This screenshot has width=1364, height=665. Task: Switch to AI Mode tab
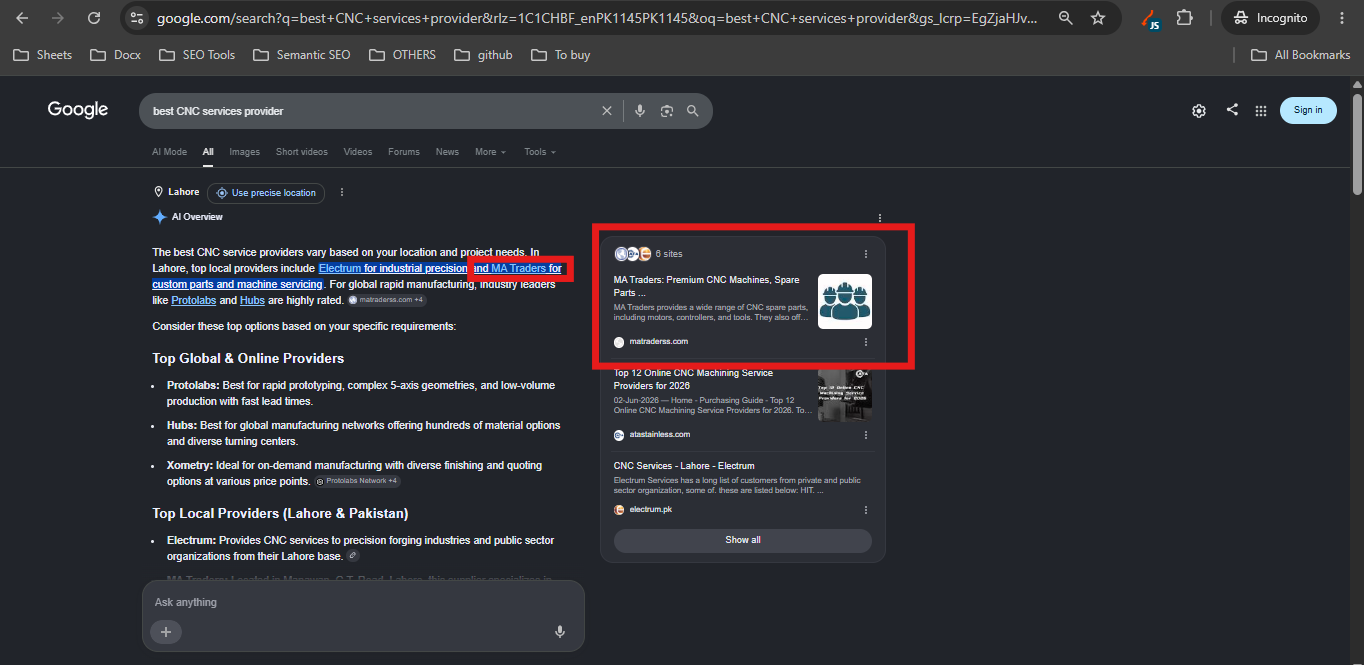169,152
